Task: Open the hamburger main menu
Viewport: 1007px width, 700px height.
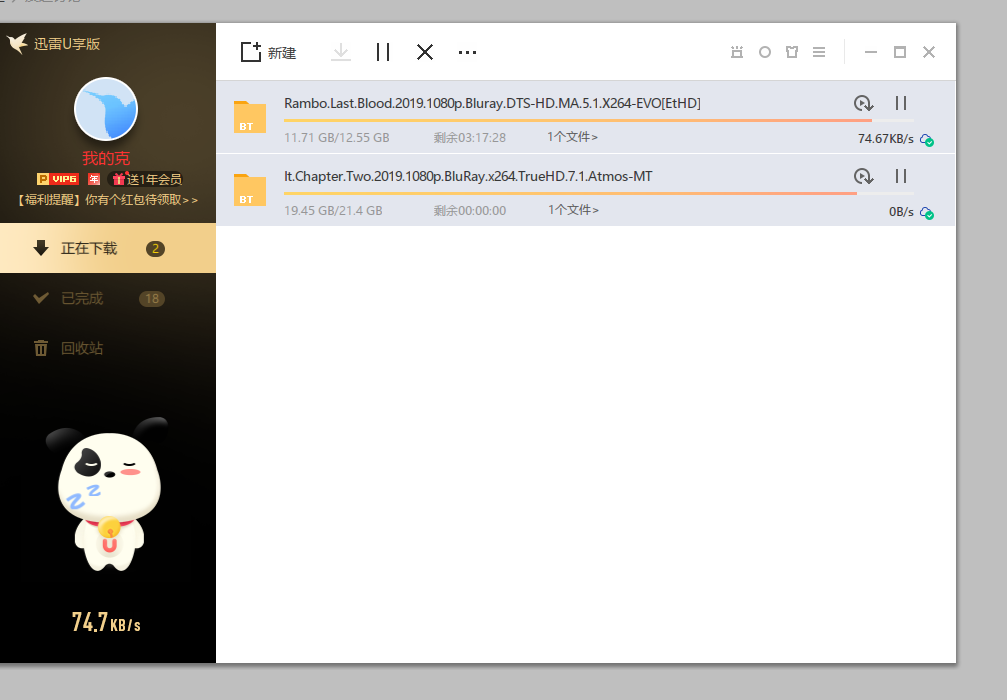Action: click(x=819, y=52)
